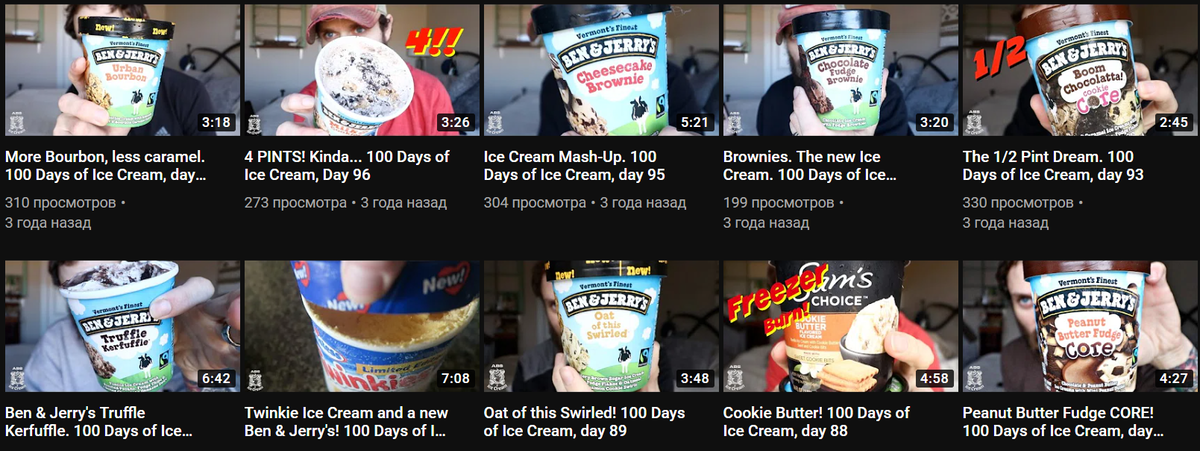Click title 'Oat of this Swirled!' day 89
The height and width of the screenshot is (451, 1200).
[x=585, y=422]
